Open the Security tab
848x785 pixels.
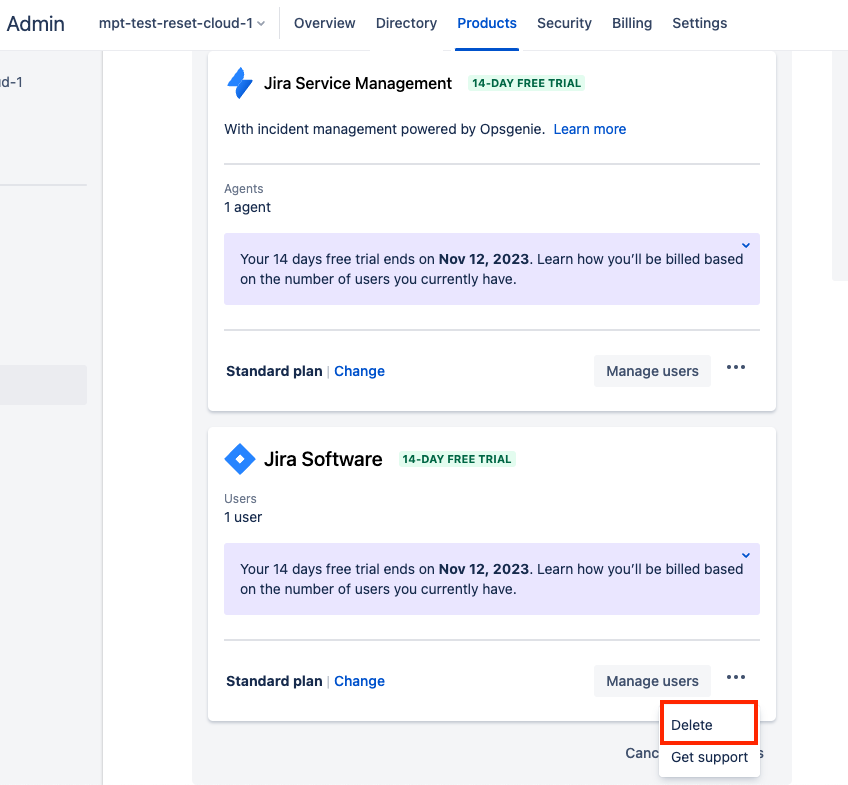tap(564, 23)
